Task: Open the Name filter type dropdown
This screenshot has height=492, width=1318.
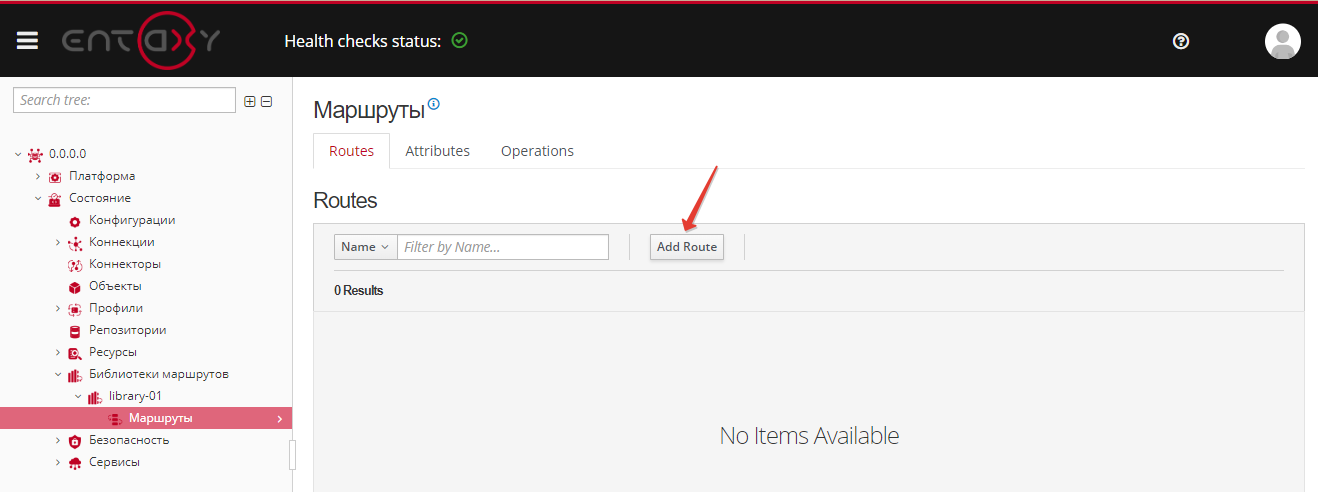Action: (x=365, y=247)
